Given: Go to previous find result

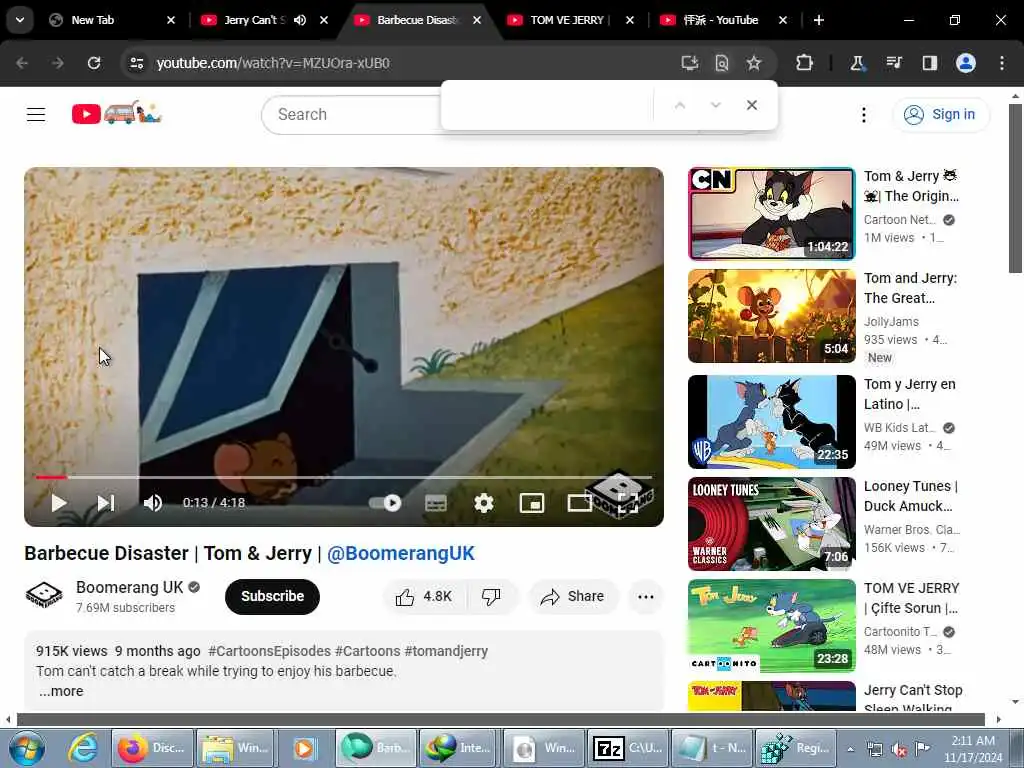Looking at the screenshot, I should (680, 105).
